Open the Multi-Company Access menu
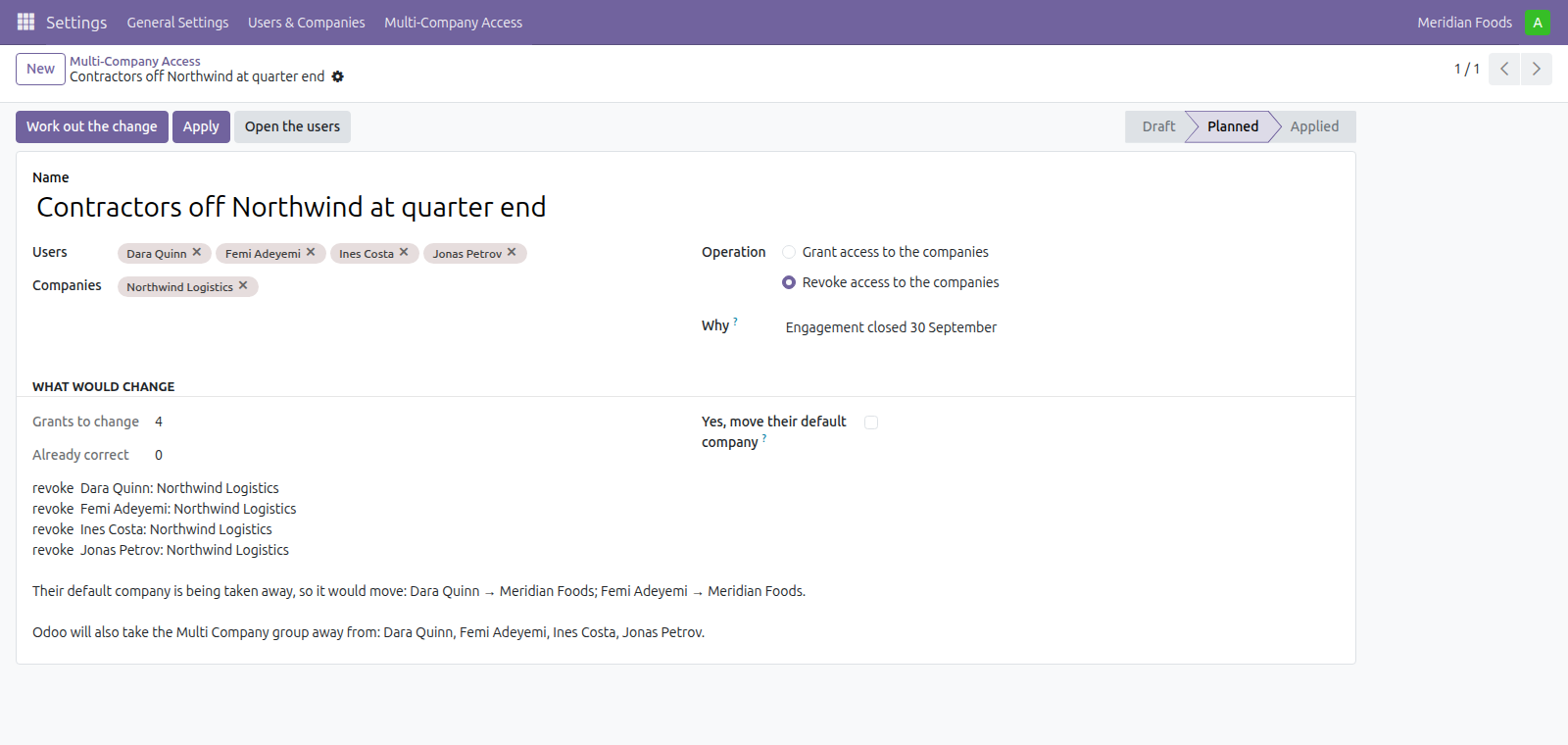 point(453,23)
